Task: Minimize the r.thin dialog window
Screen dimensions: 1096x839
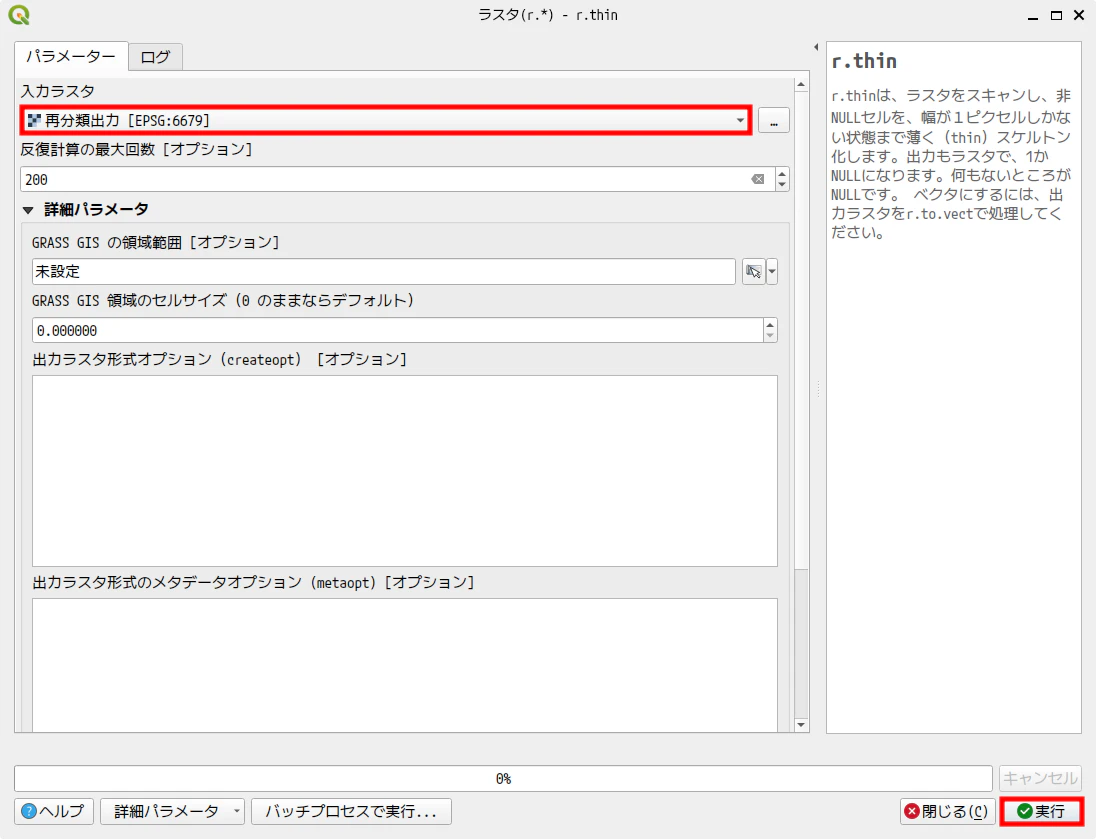Action: point(1033,15)
